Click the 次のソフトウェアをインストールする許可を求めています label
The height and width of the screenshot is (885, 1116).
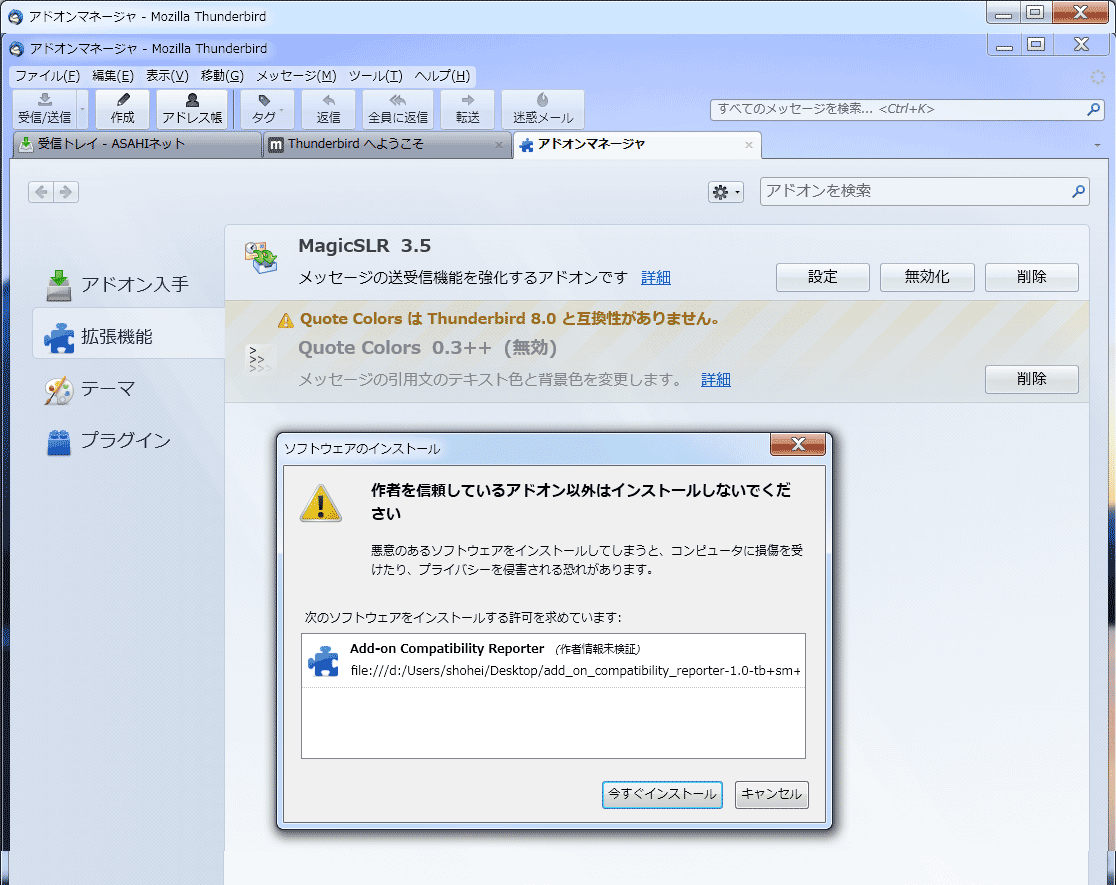[x=463, y=617]
